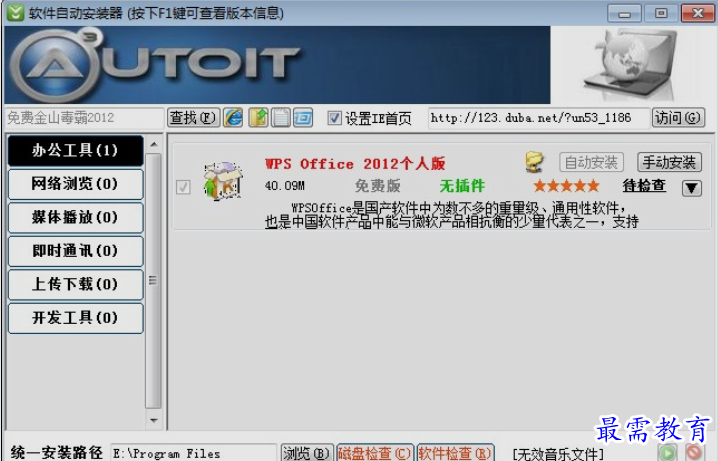Click the 浏览(B) browse button
The width and height of the screenshot is (718, 461).
[x=307, y=453]
